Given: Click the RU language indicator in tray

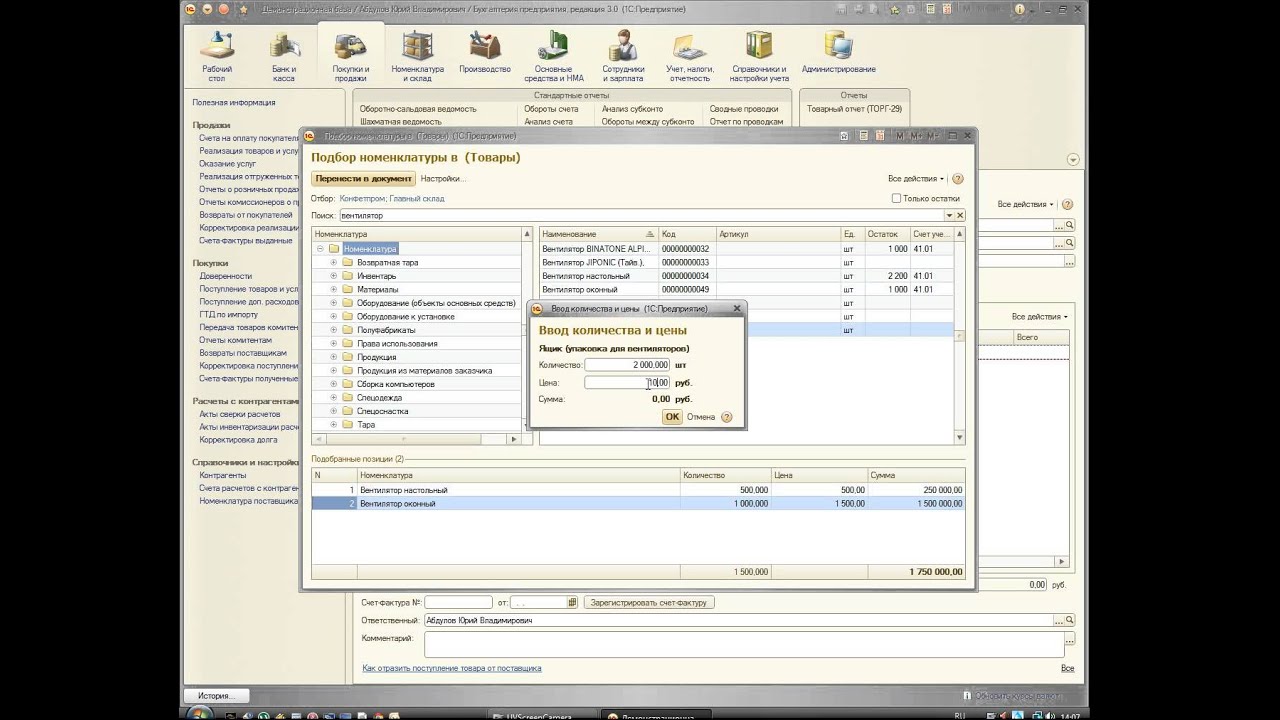Looking at the screenshot, I should point(960,715).
